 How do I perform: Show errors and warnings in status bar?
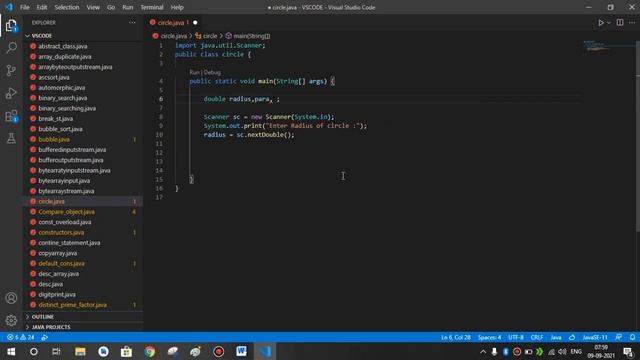click(x=20, y=338)
